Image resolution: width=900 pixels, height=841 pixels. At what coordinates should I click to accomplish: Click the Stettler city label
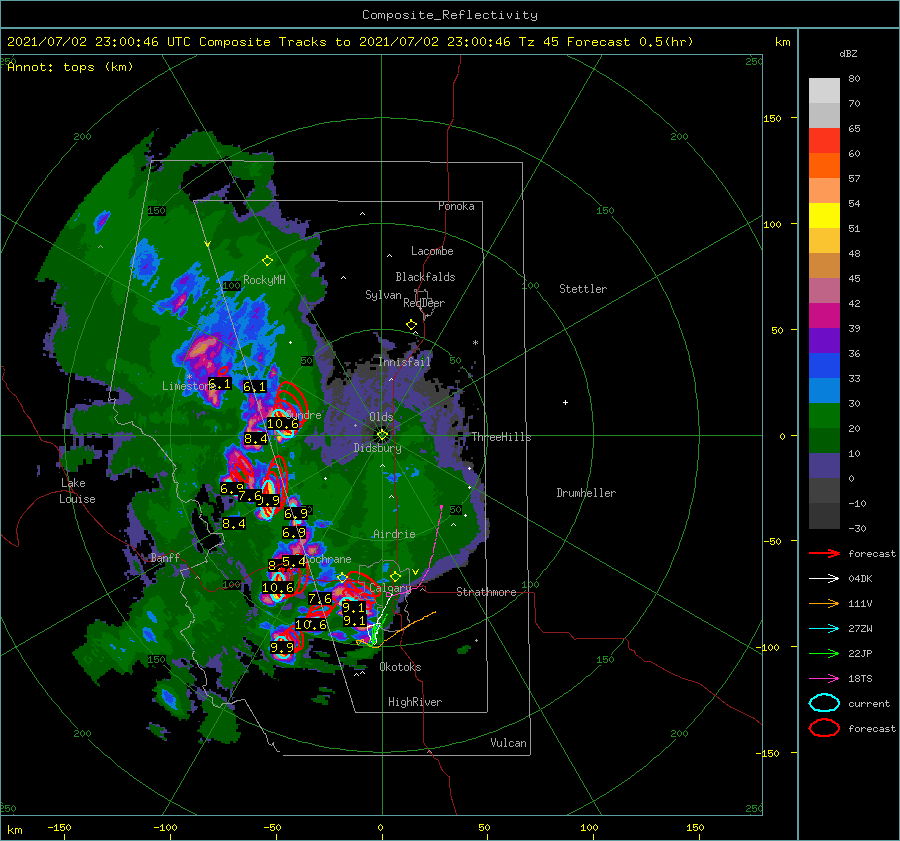[583, 289]
